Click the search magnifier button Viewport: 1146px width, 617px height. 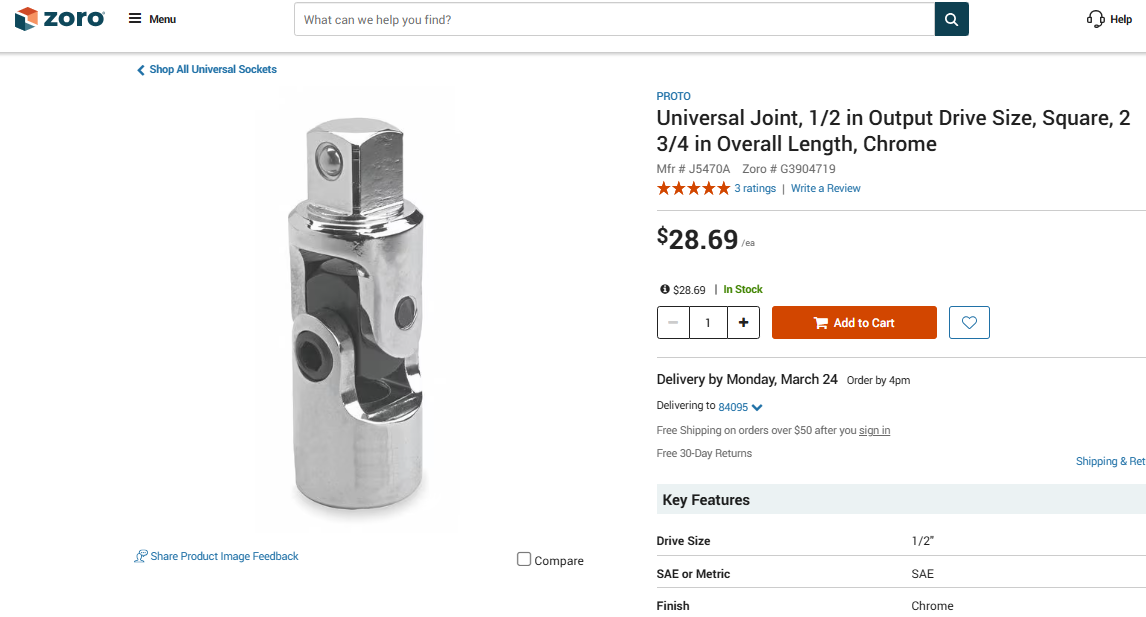[x=951, y=19]
